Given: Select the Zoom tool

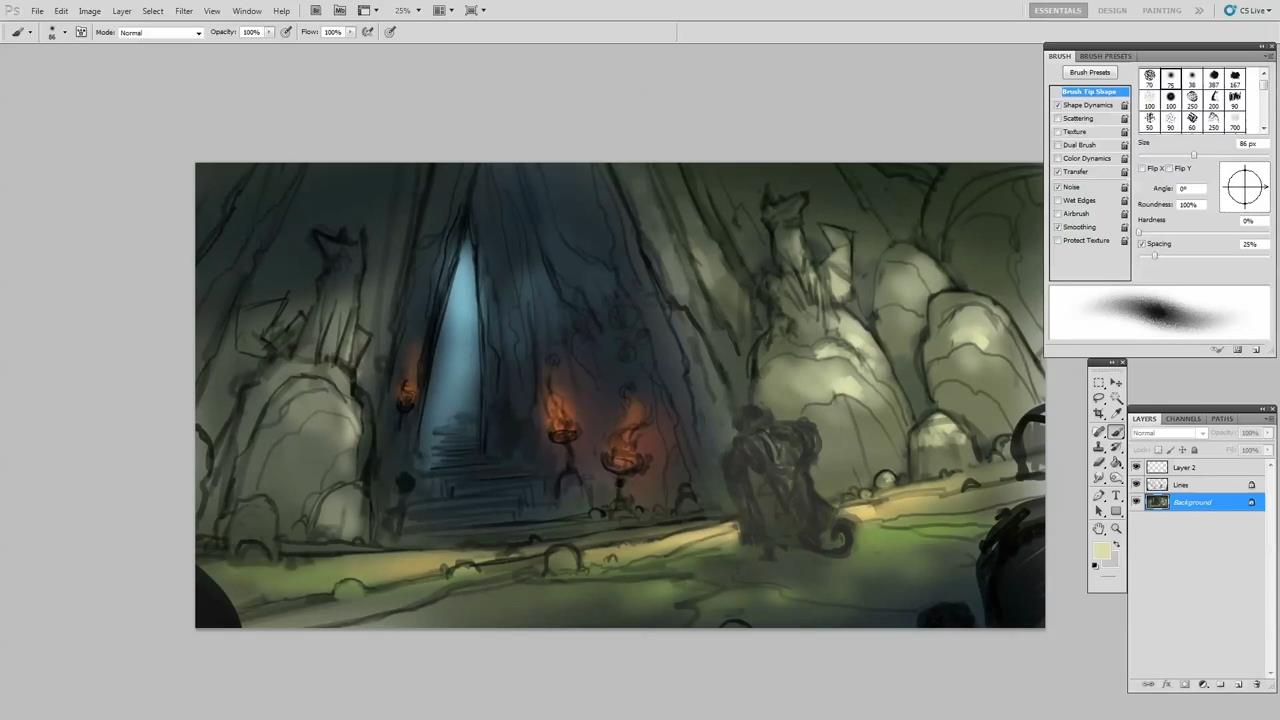Looking at the screenshot, I should coord(1116,528).
